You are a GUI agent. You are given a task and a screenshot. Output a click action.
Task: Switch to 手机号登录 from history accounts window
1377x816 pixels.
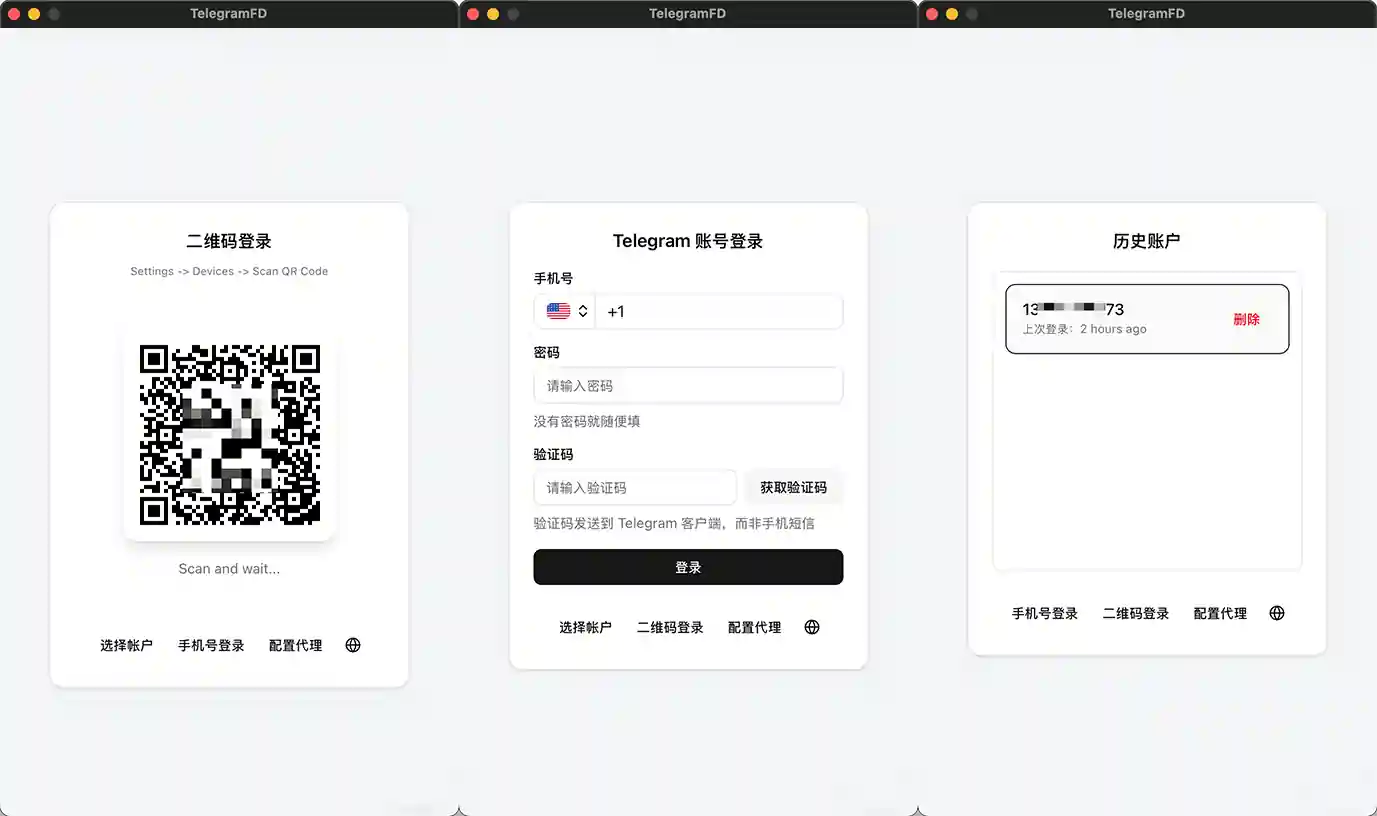tap(1045, 613)
